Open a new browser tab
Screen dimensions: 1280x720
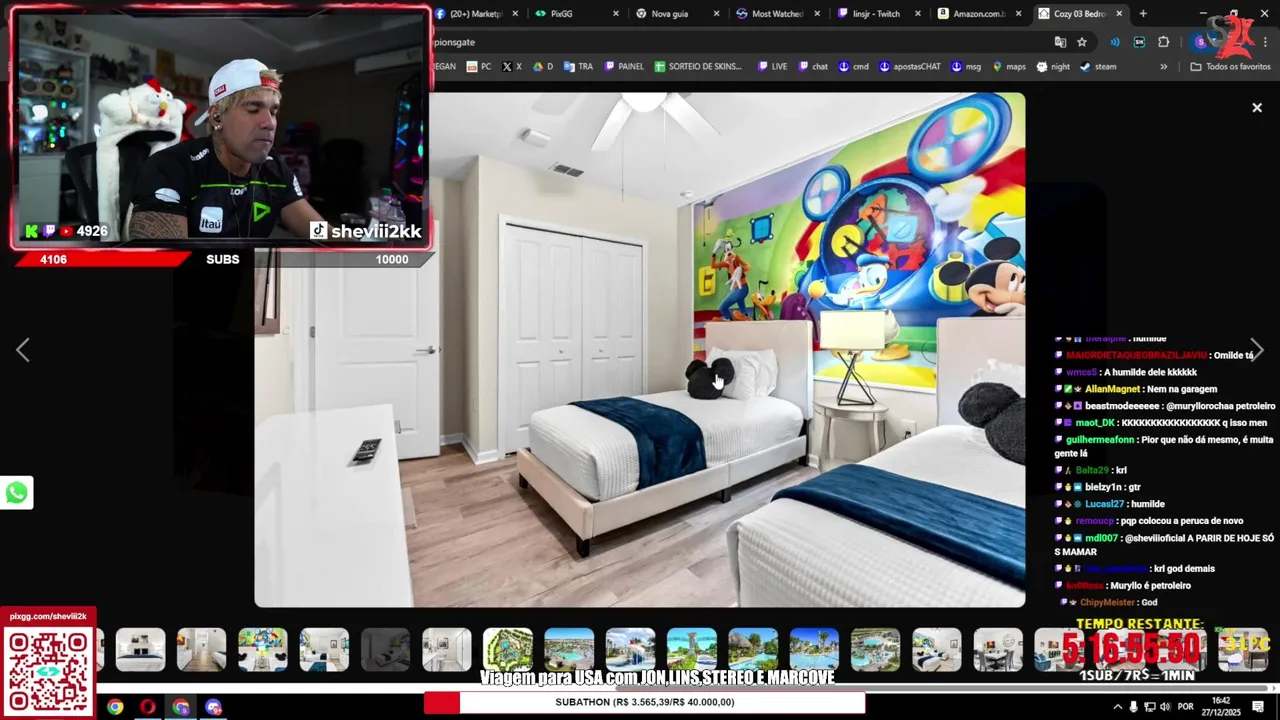(1143, 14)
